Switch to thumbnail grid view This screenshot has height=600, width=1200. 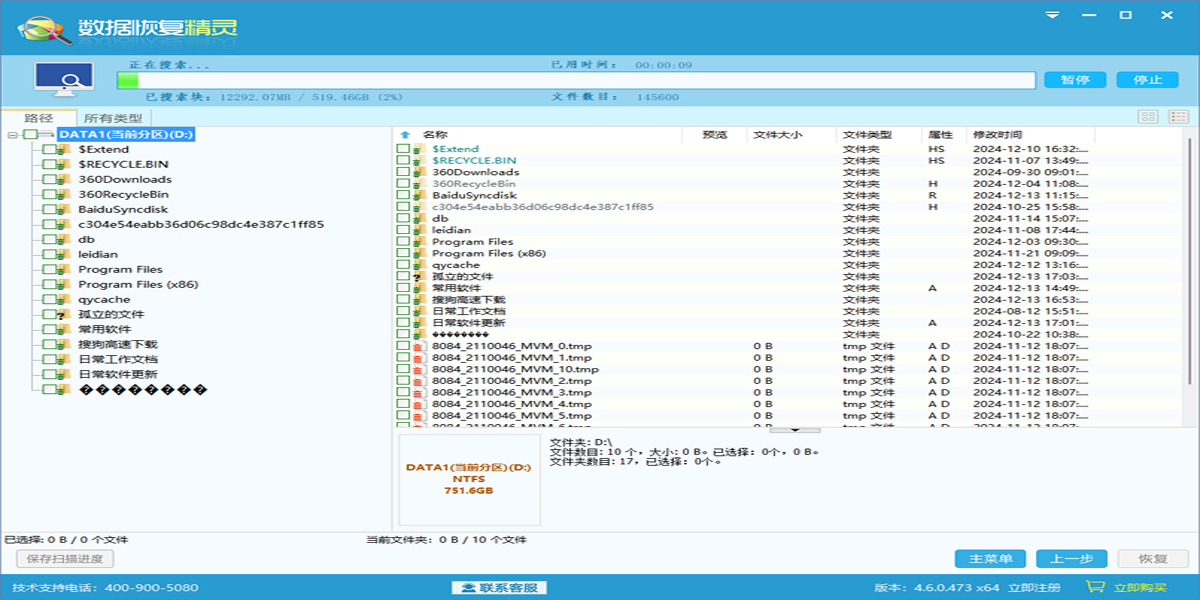[1148, 118]
